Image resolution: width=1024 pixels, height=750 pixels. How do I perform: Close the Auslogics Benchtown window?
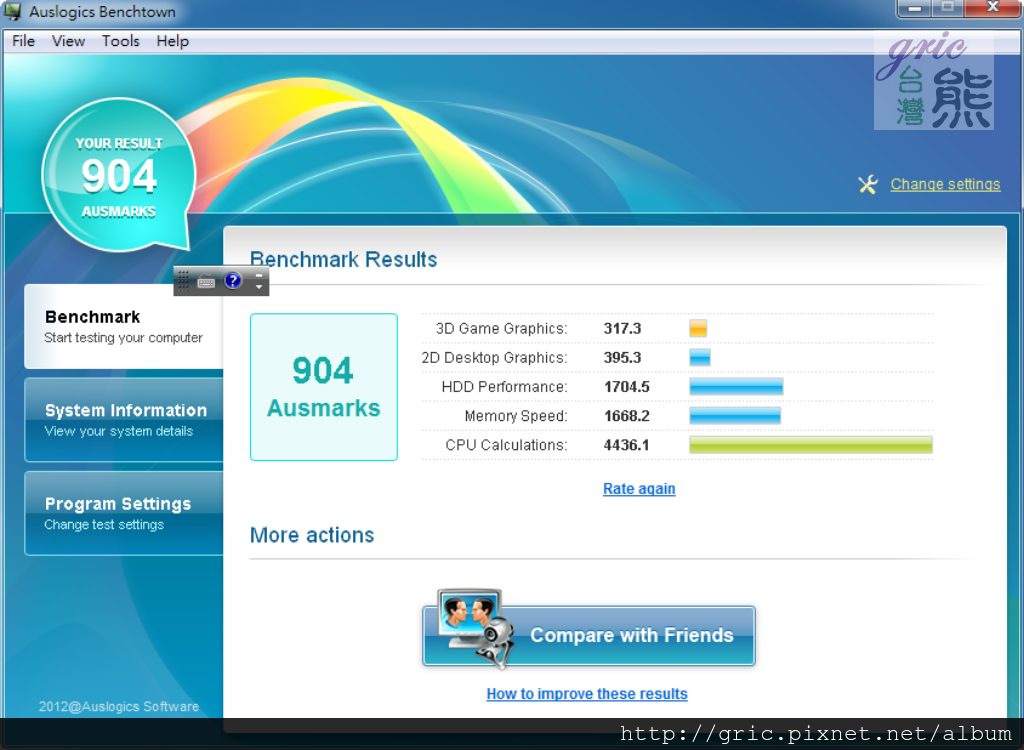993,8
